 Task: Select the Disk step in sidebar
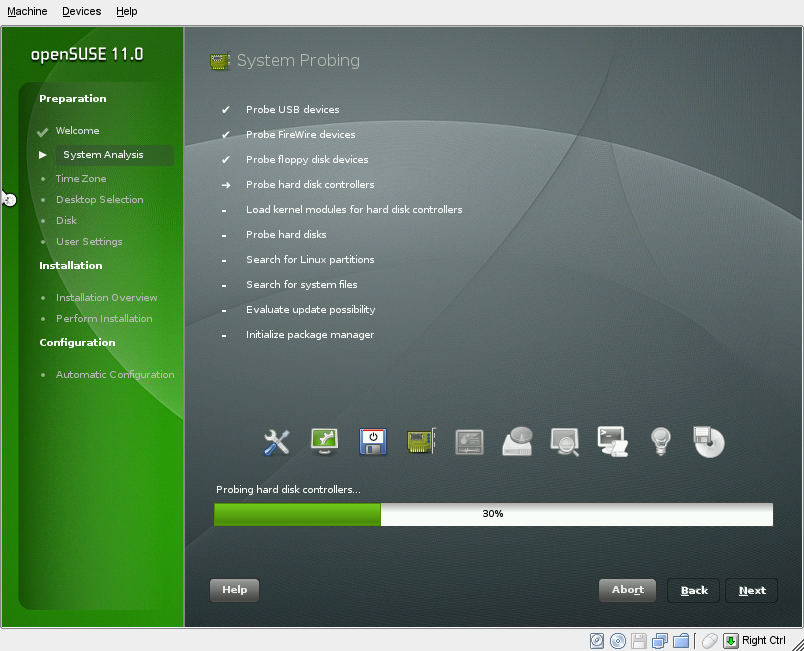66,221
